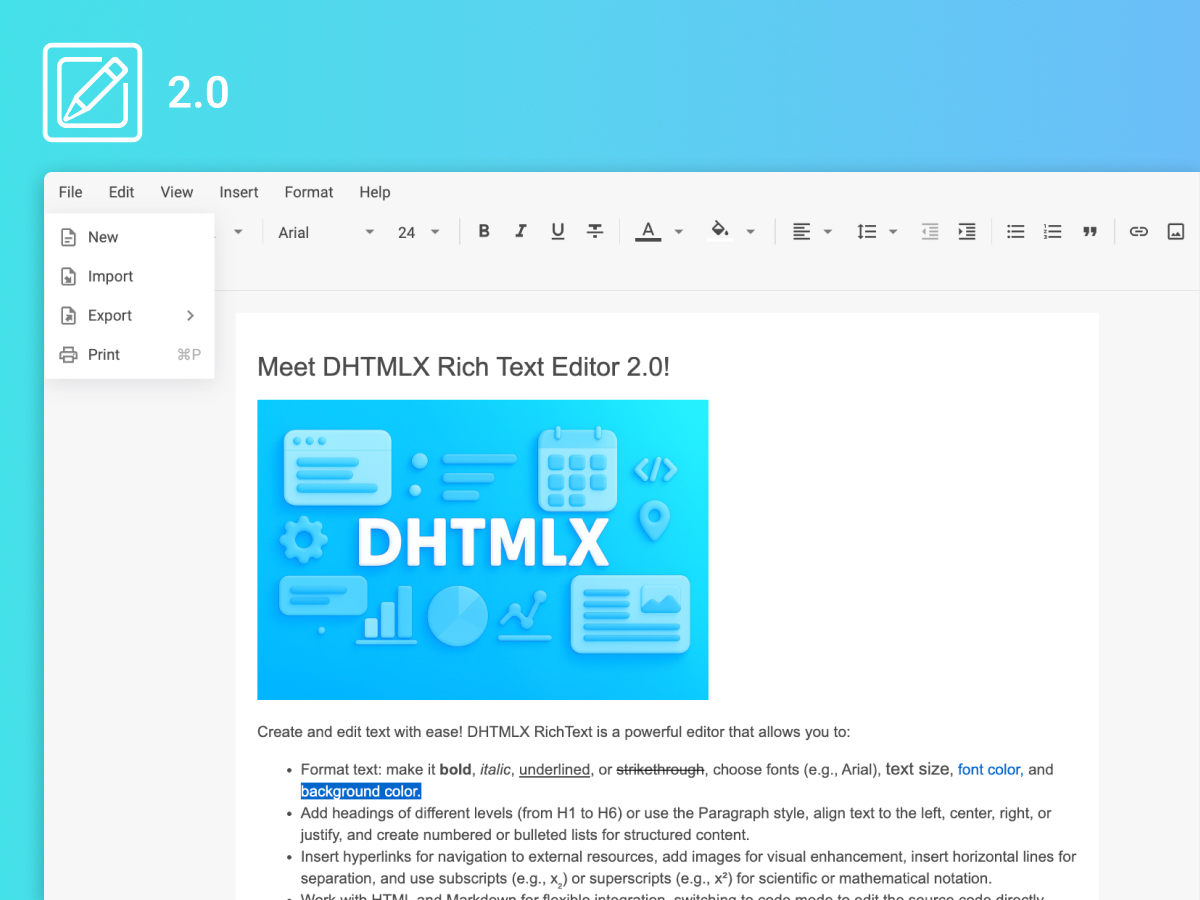Choose New from the File menu
Image resolution: width=1200 pixels, height=900 pixels.
click(130, 237)
